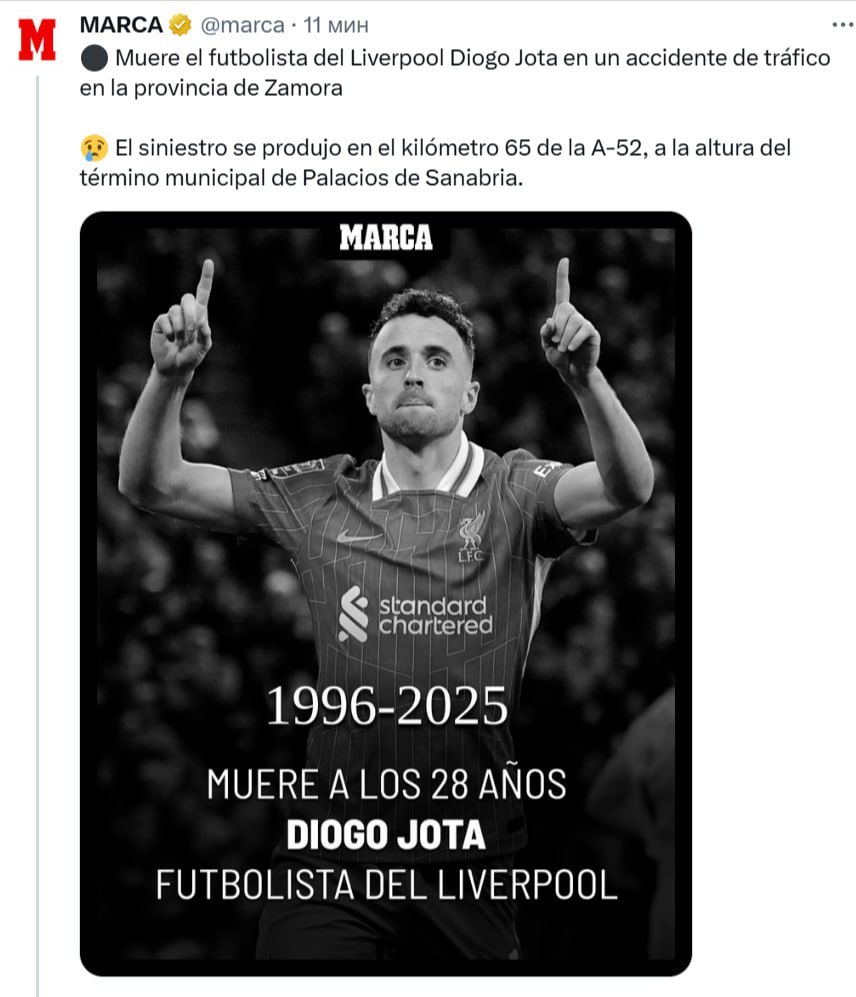Click the crying face emoji in the tweet
Viewport: 856px width, 997px height.
(x=92, y=149)
